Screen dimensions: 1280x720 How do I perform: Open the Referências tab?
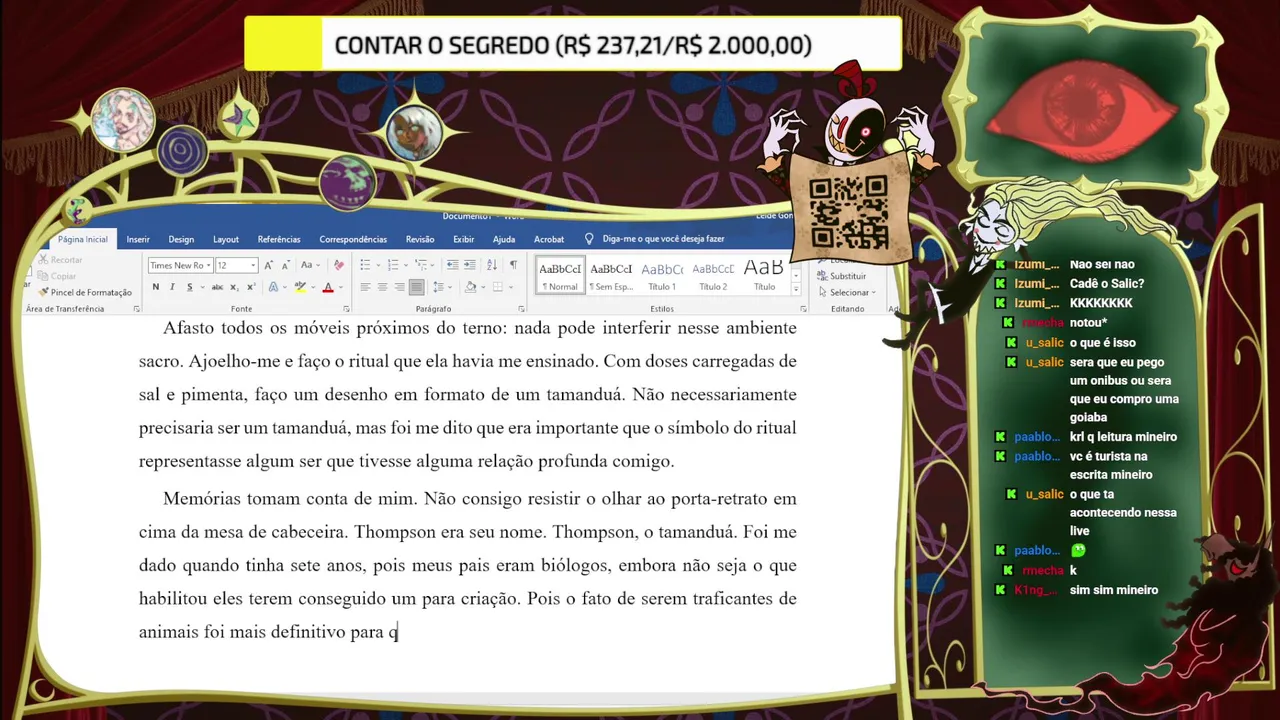279,239
